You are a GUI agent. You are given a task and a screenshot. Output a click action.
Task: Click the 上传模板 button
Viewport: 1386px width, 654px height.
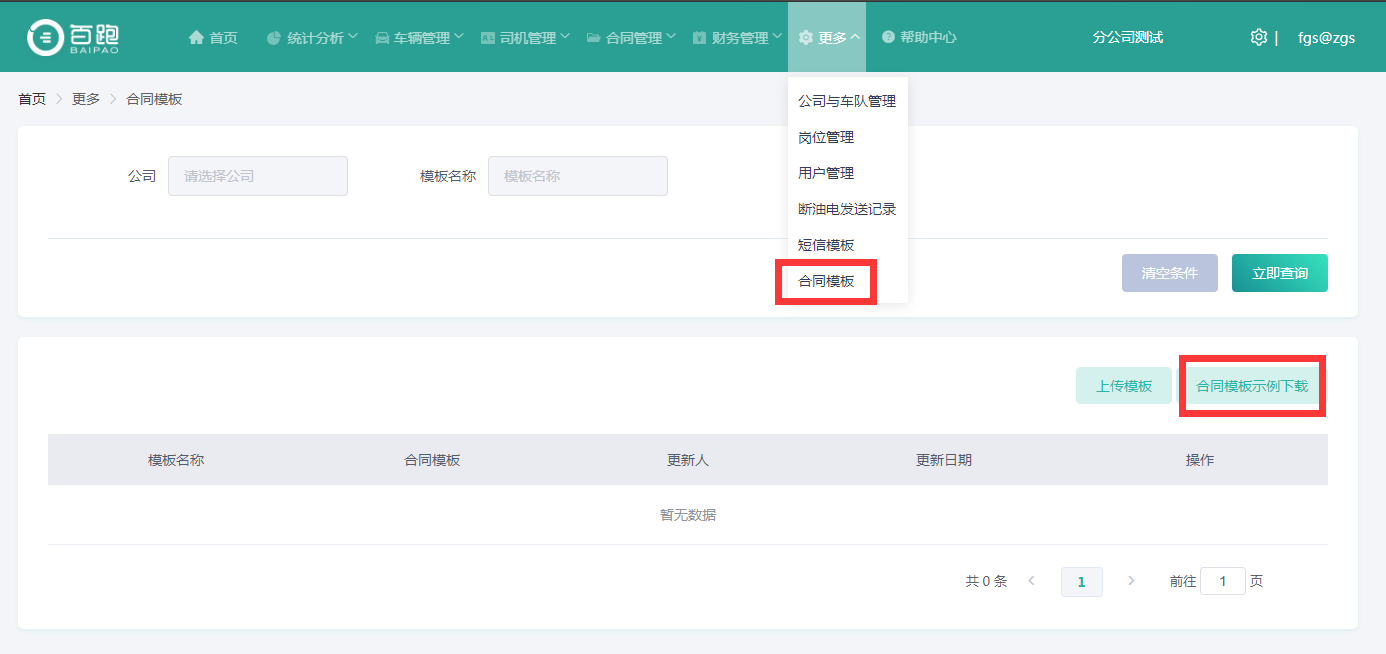[1123, 386]
